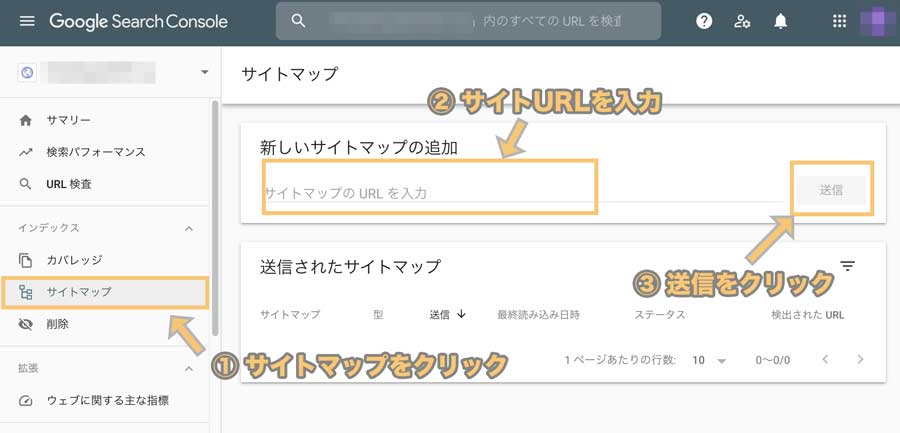Screen dimensions: 900x433
Task: Open the Google apps grid
Action: click(x=839, y=22)
